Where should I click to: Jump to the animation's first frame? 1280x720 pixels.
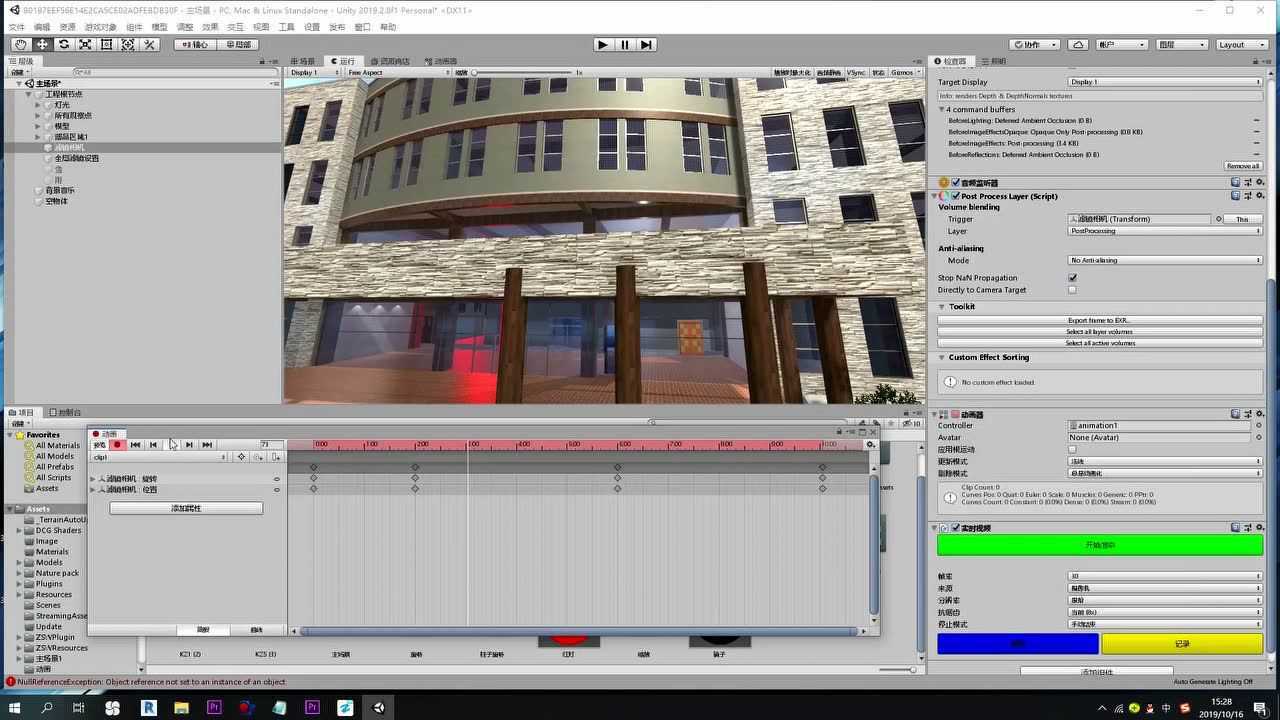pos(135,445)
